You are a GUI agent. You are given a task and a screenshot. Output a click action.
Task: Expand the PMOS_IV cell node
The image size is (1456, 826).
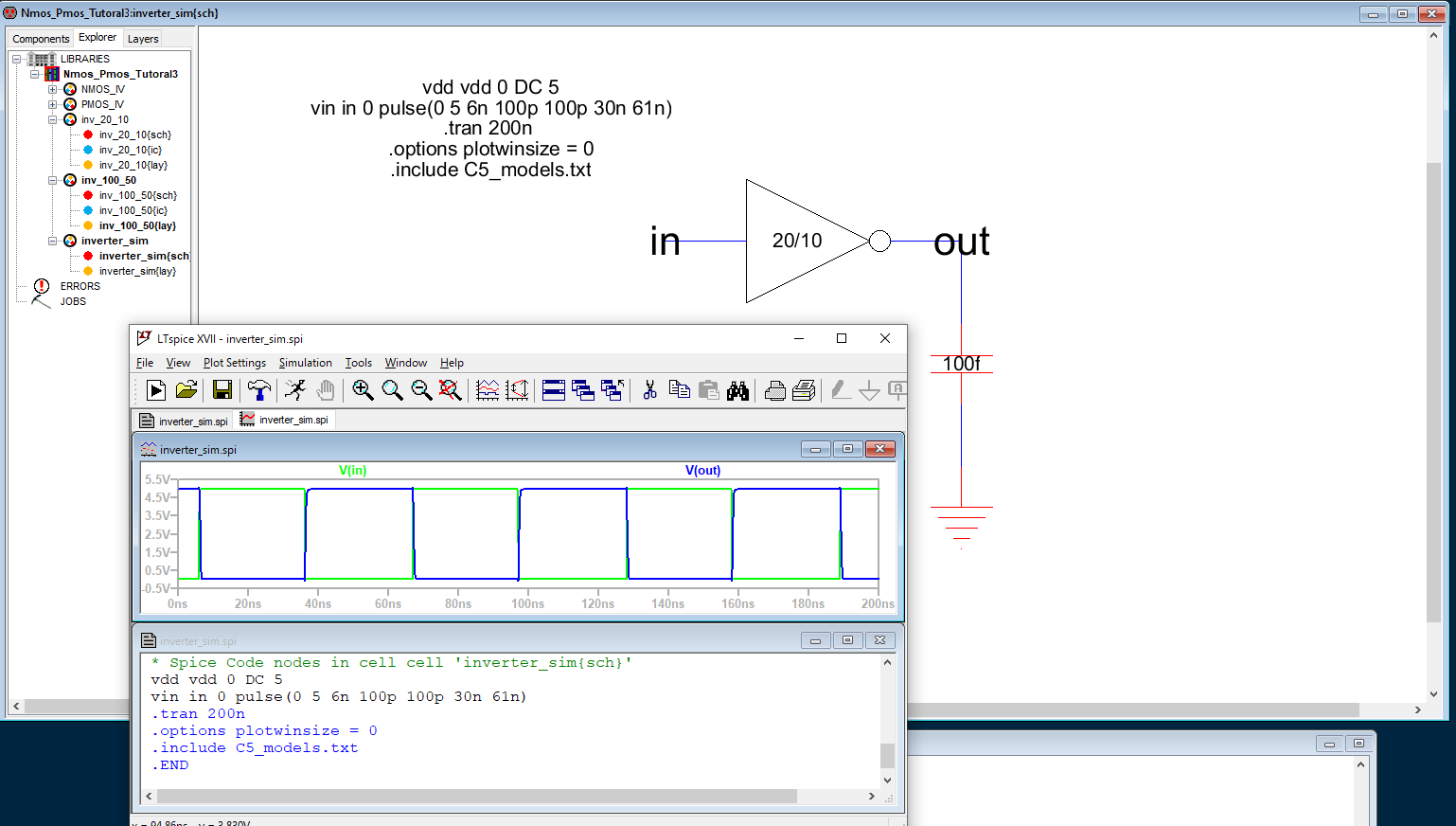(x=53, y=104)
